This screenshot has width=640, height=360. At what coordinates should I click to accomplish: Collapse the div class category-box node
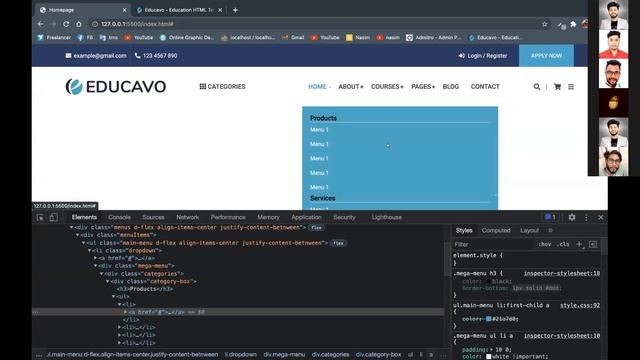pos(108,281)
